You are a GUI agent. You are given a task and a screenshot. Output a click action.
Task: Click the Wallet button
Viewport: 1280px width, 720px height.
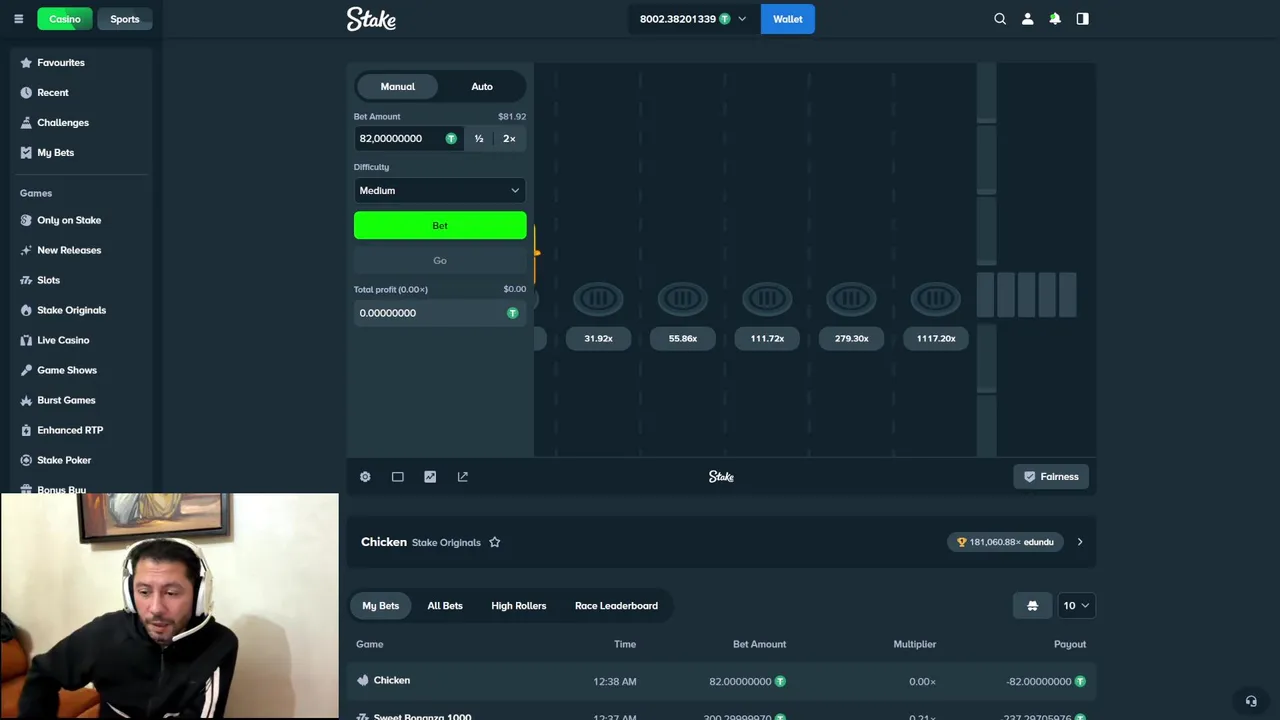click(788, 19)
